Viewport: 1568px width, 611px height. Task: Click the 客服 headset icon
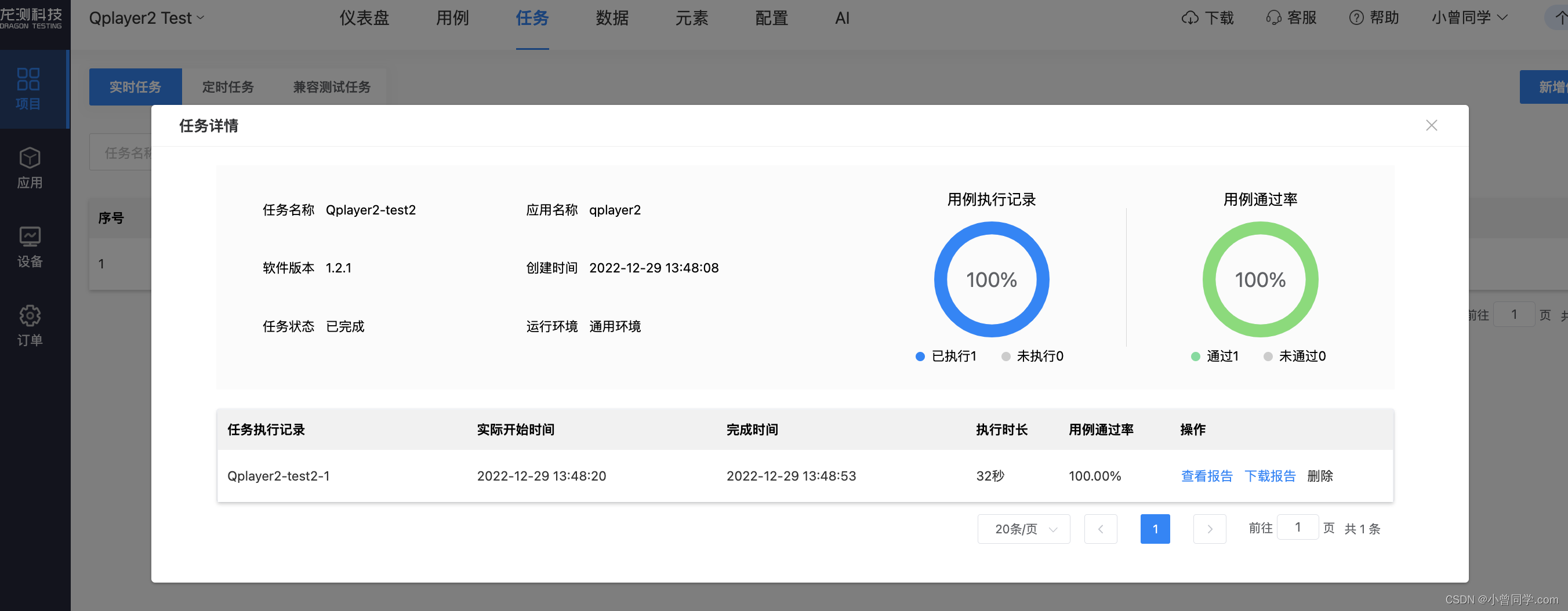click(1273, 18)
